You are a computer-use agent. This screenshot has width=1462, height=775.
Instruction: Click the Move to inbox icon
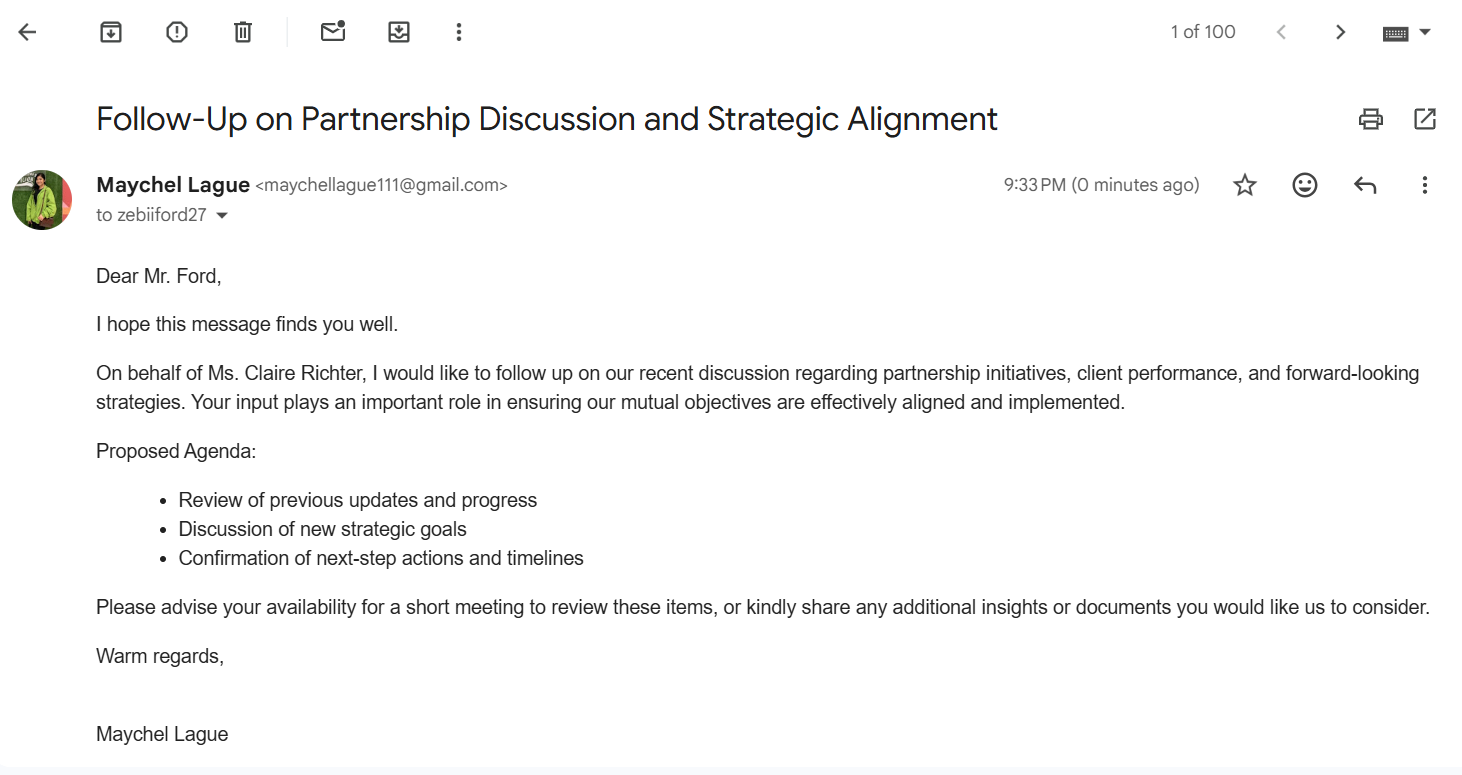point(399,32)
